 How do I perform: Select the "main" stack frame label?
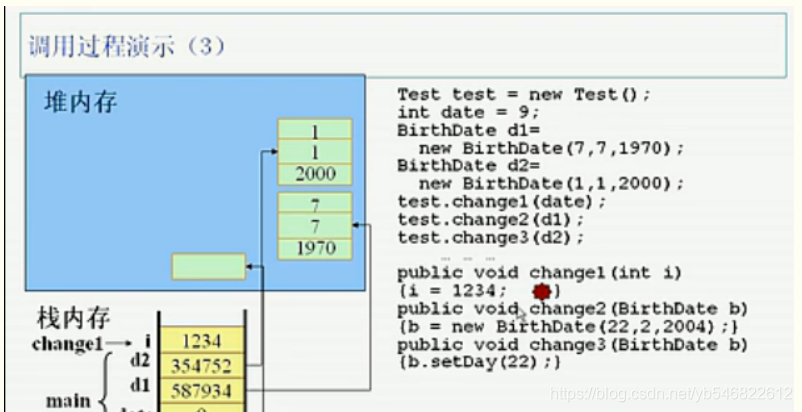68,401
